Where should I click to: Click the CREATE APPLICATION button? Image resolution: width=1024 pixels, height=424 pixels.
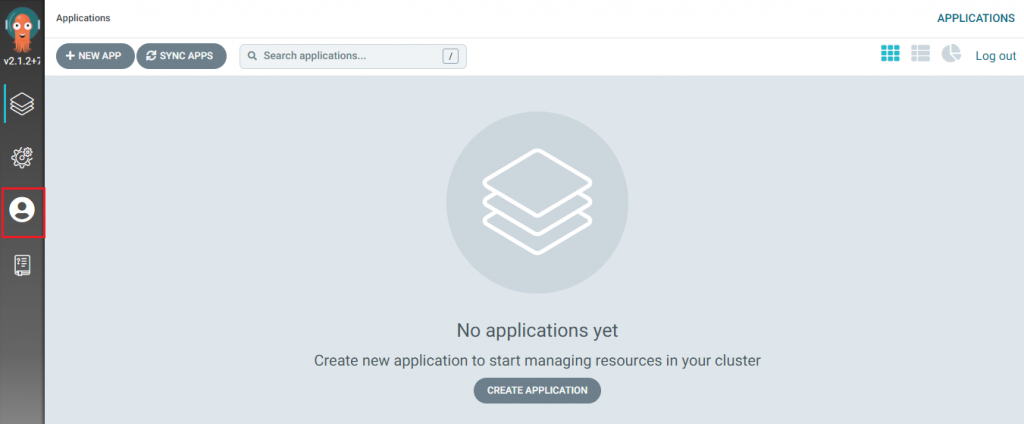coord(537,391)
